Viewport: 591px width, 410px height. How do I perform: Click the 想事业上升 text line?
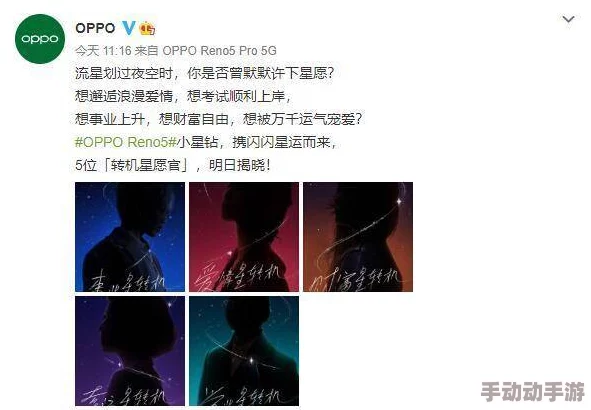tap(219, 119)
